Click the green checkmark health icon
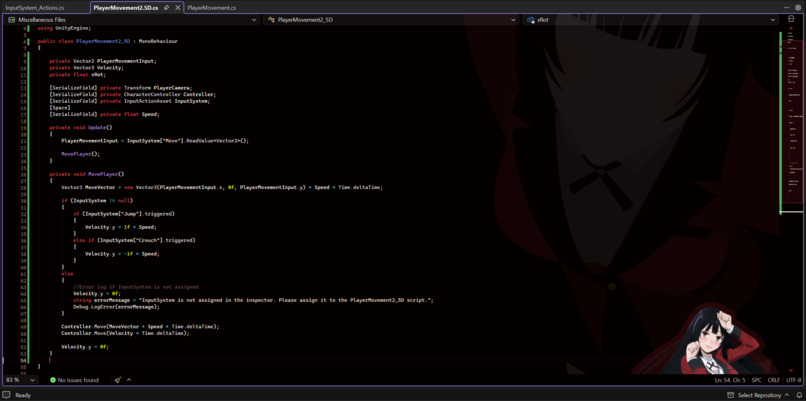 pos(52,380)
